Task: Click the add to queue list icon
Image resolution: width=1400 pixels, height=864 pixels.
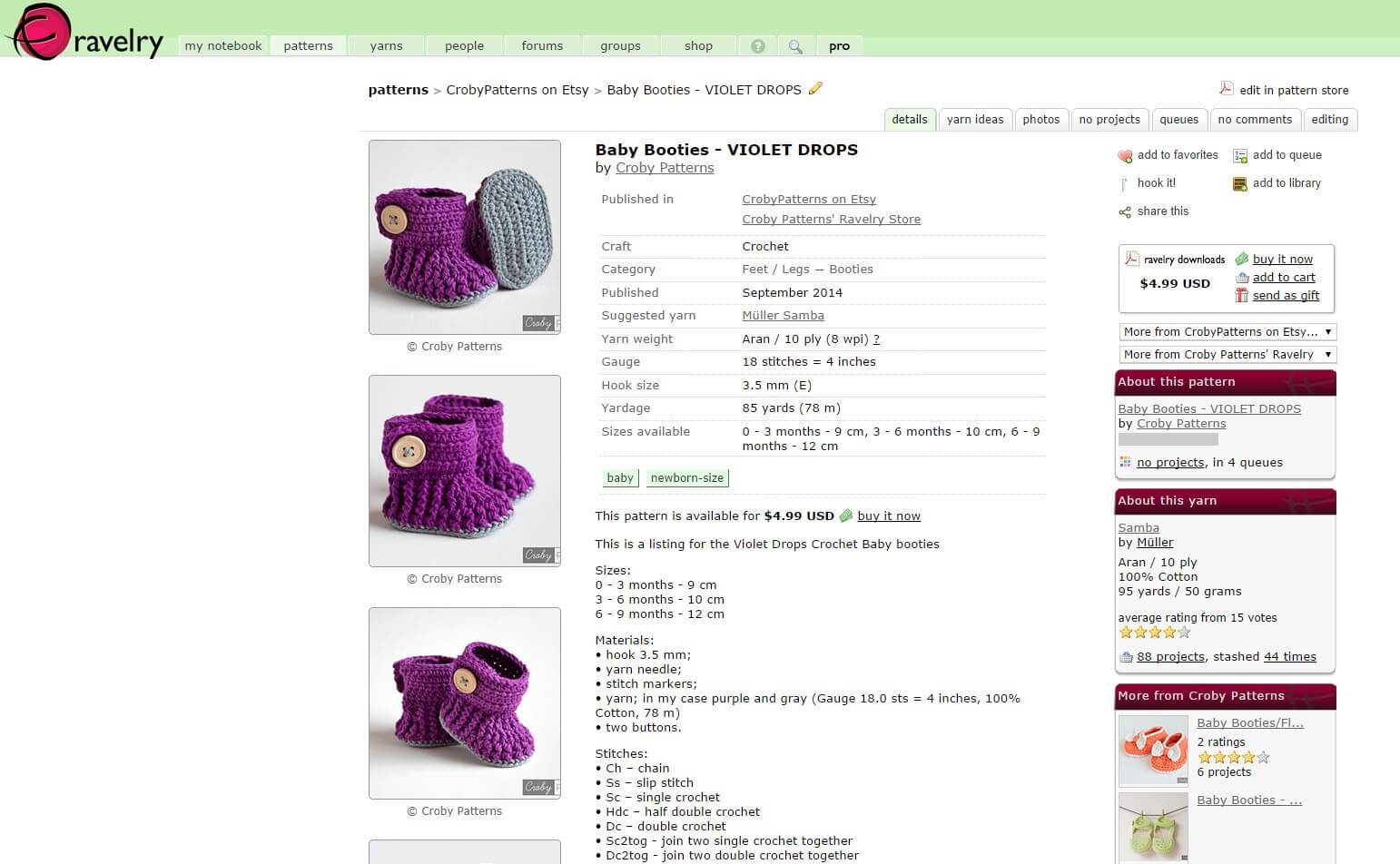Action: point(1240,156)
